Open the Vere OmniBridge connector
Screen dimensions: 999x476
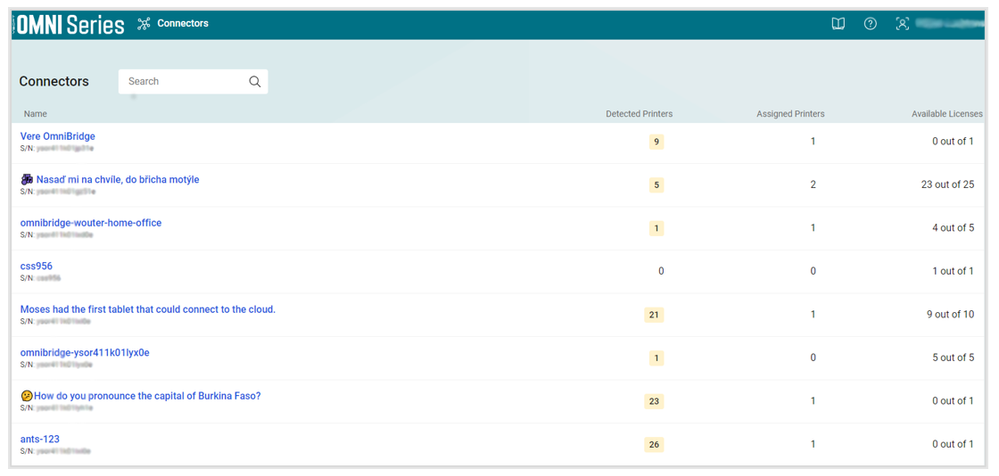point(57,136)
